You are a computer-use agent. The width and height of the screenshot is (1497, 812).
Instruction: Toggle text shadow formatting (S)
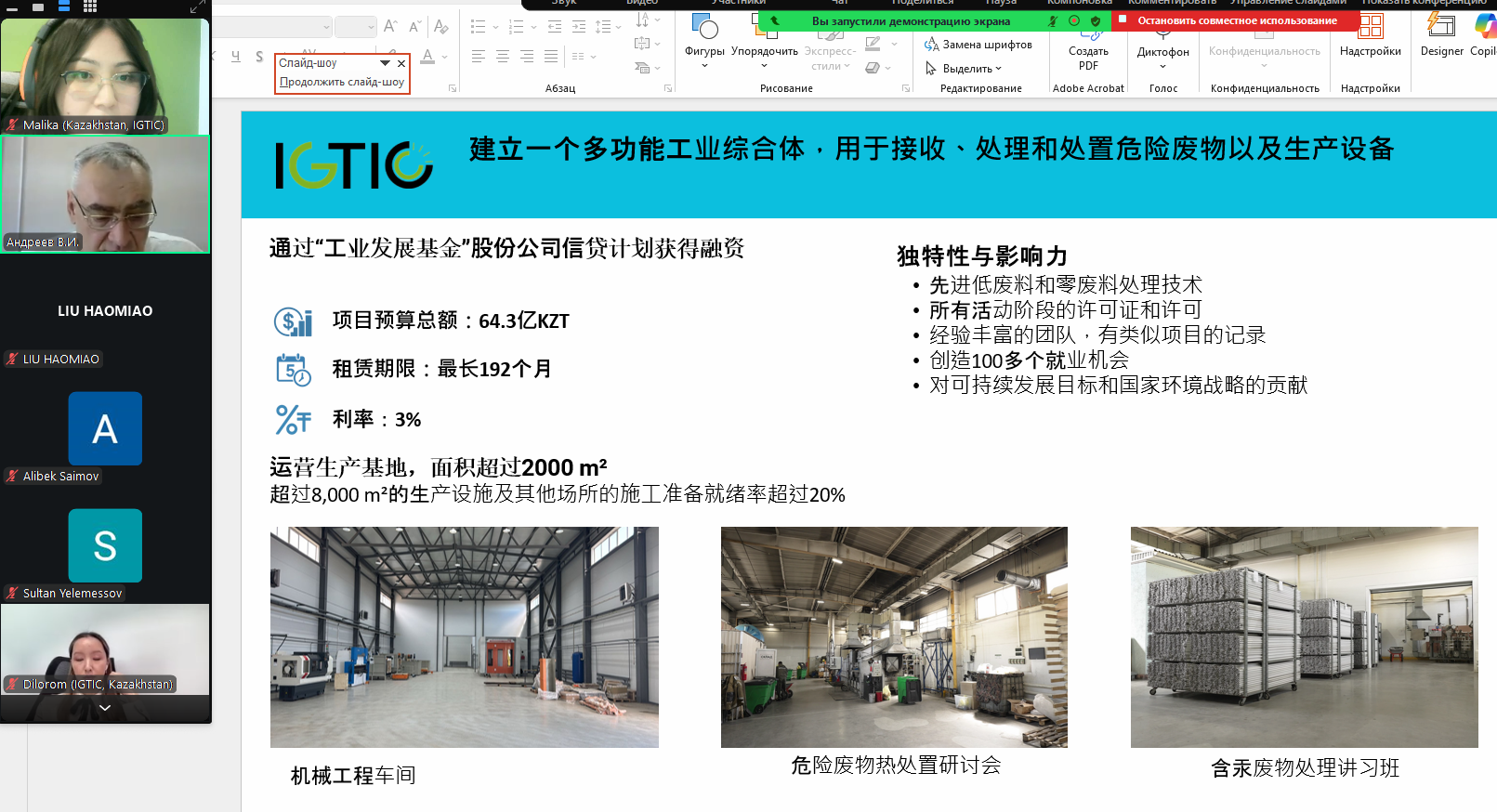point(259,57)
